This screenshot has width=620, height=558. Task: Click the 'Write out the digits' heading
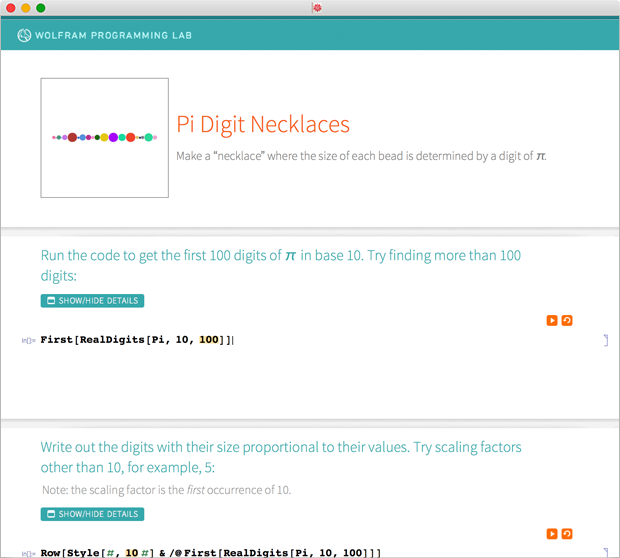click(281, 457)
